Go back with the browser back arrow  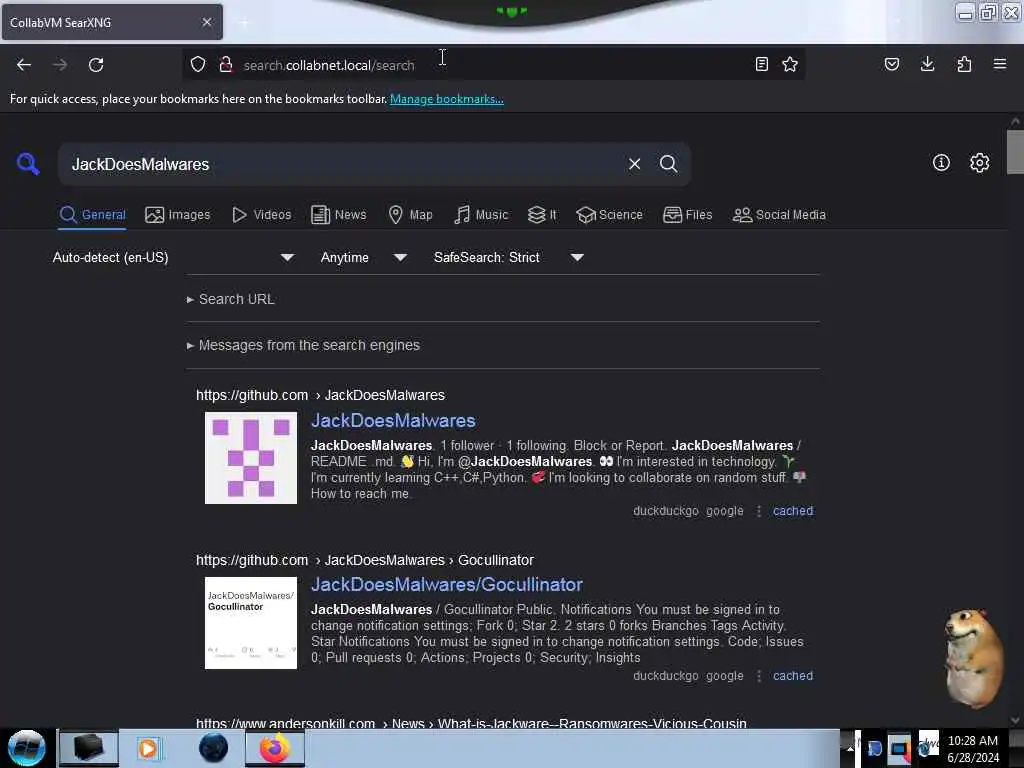(x=24, y=65)
